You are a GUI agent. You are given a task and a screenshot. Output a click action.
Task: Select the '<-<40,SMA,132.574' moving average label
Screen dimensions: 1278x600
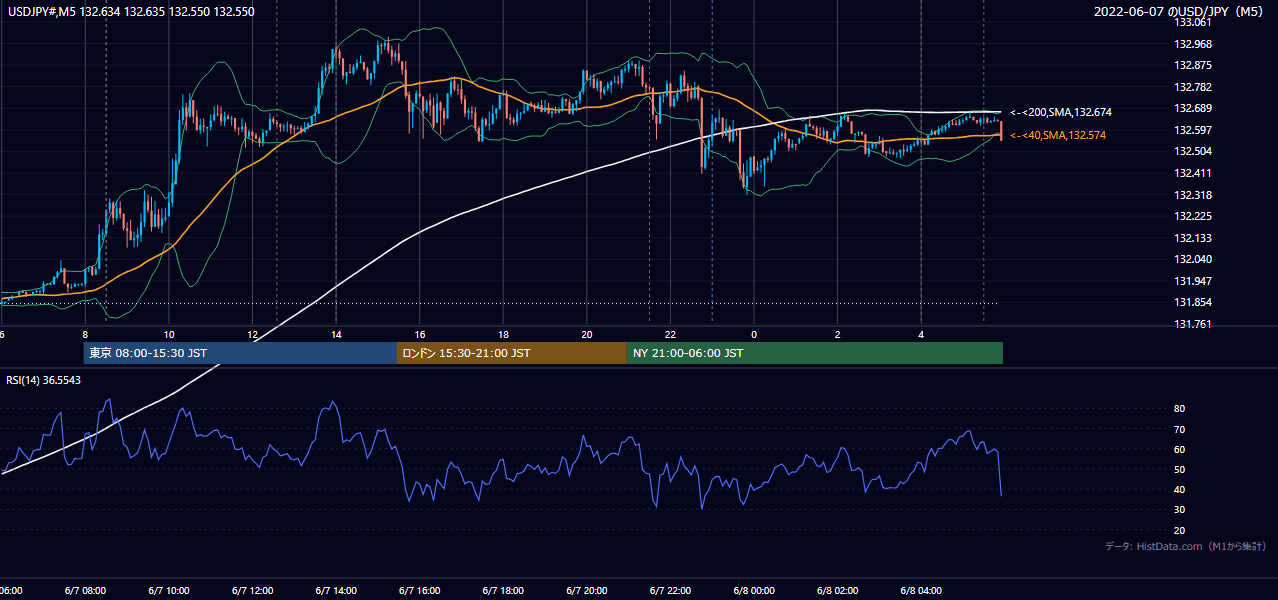1057,135
